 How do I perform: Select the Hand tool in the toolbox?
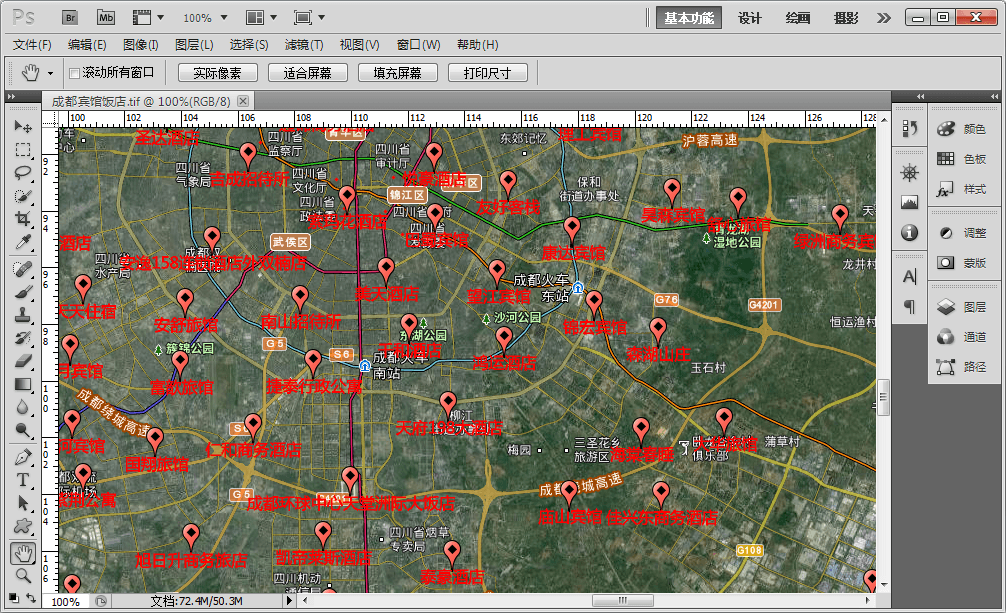coord(23,553)
